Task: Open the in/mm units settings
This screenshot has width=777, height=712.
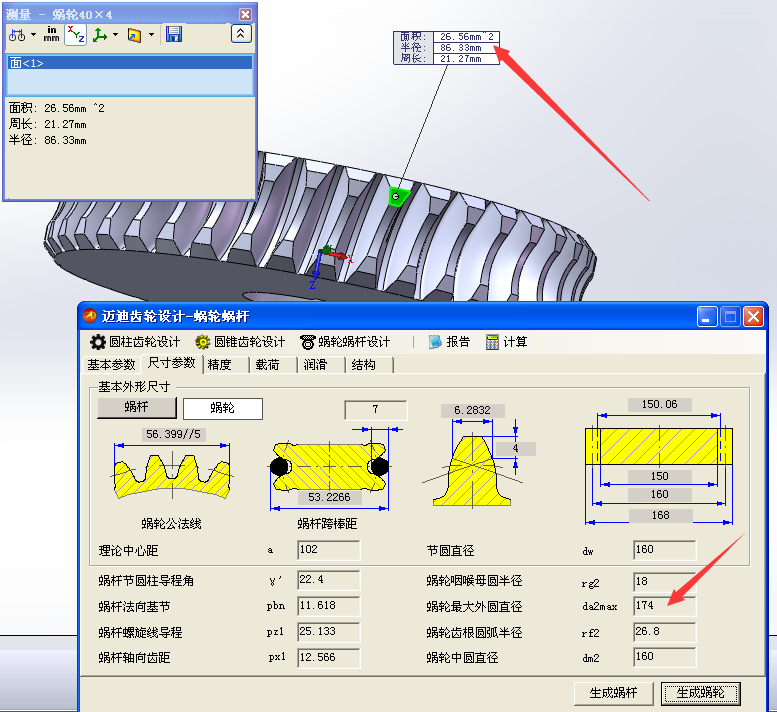Action: pyautogui.click(x=51, y=35)
